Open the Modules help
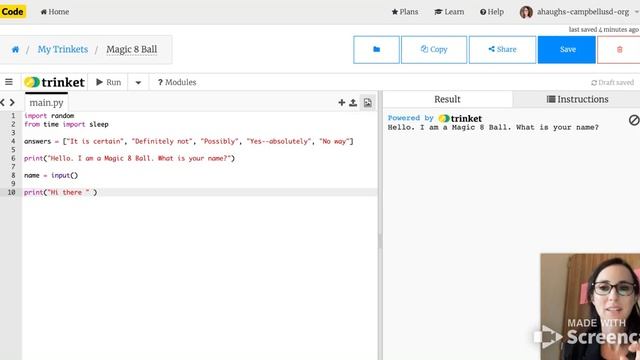 (x=177, y=82)
